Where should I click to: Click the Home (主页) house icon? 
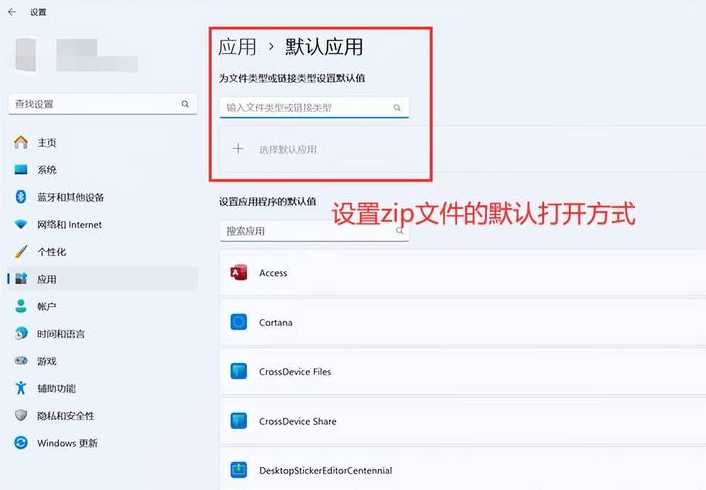21,142
